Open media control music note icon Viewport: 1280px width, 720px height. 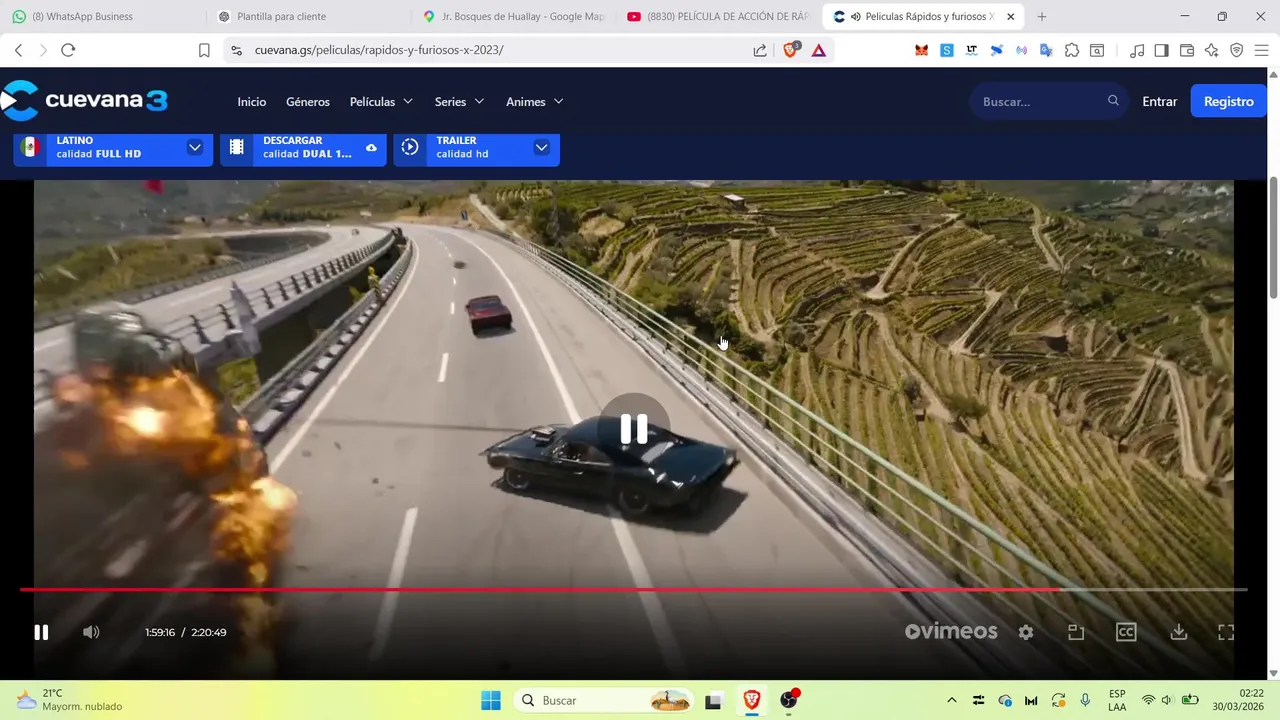click(x=1137, y=50)
